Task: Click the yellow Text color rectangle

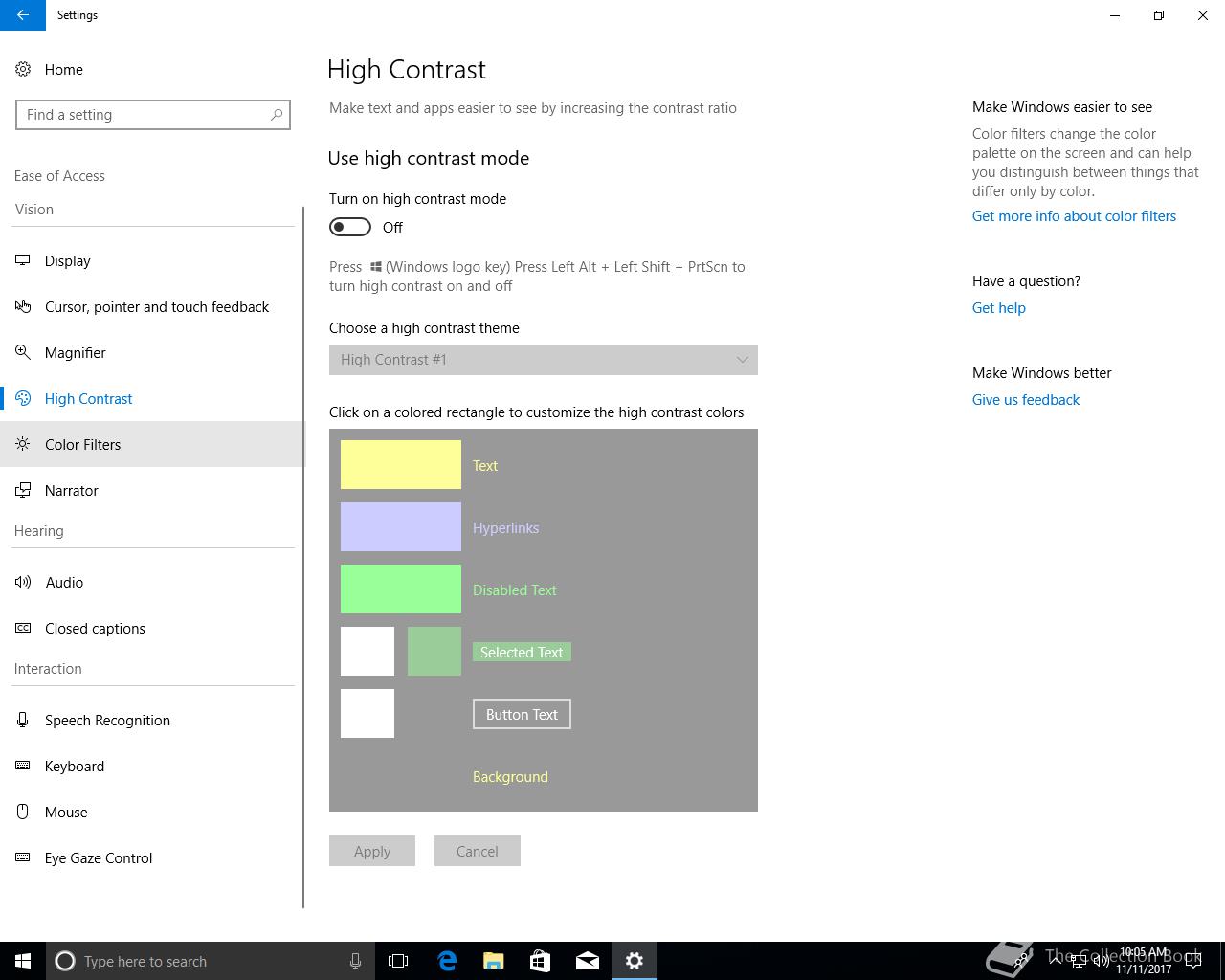Action: click(x=401, y=465)
